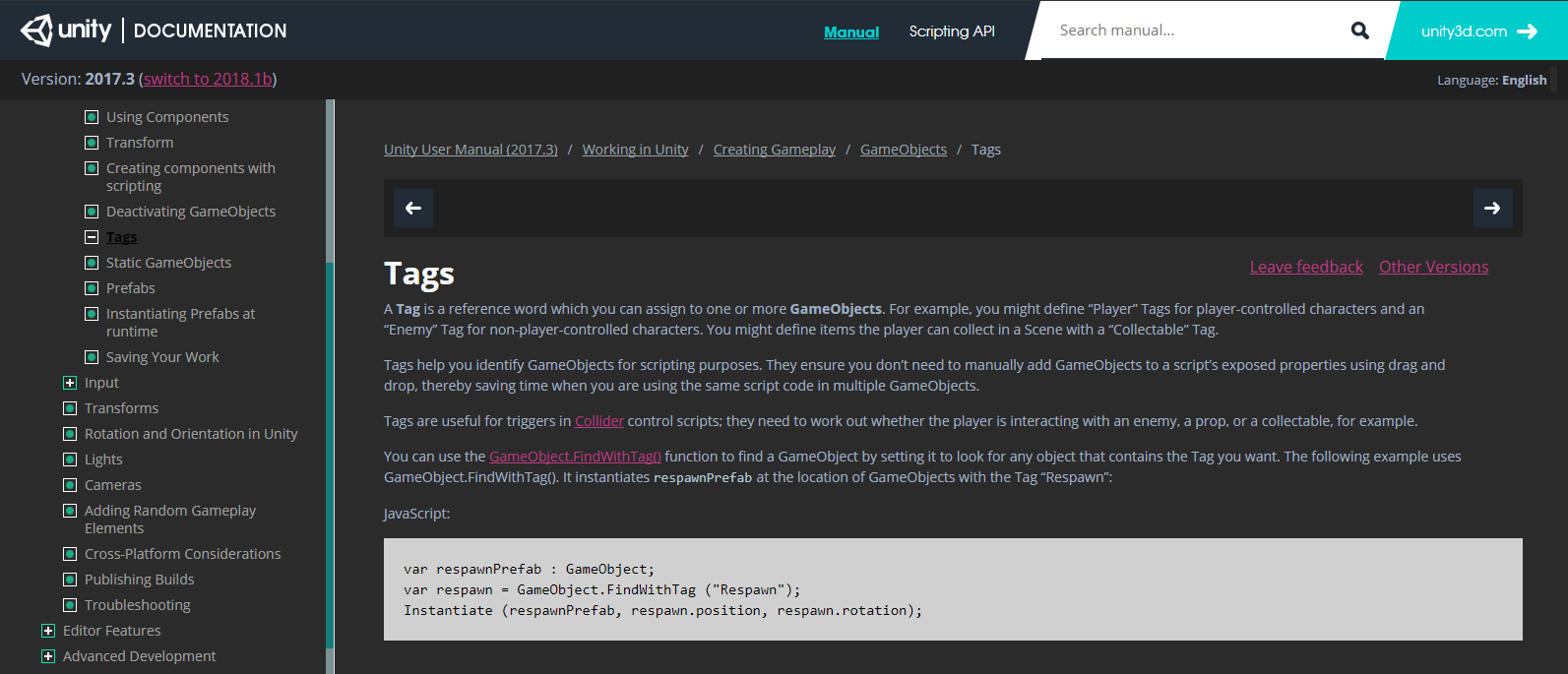Click the arrow icon beside unity3d.com

tap(1527, 31)
